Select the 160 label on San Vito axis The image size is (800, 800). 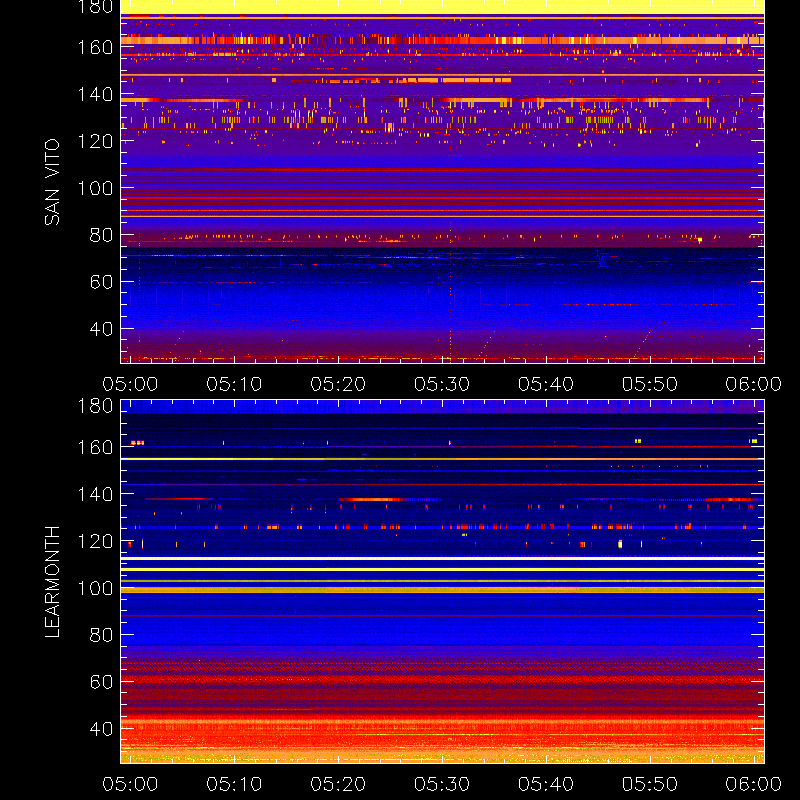[x=95, y=47]
